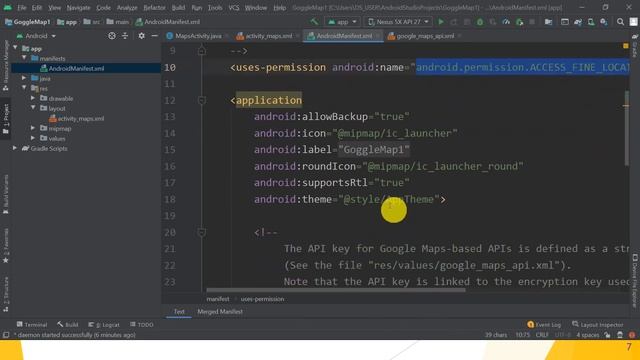Expand the mipmap folder arrow

(33, 128)
